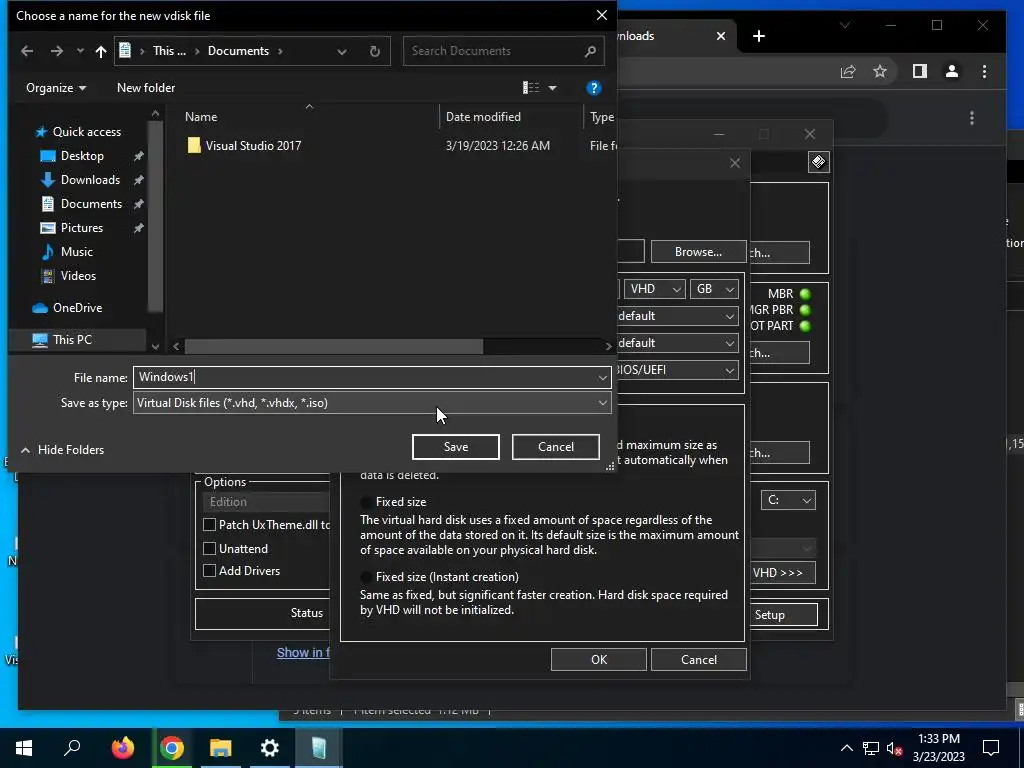This screenshot has width=1024, height=768.
Task: Click the search magnifier in Search Documents
Action: tap(590, 51)
